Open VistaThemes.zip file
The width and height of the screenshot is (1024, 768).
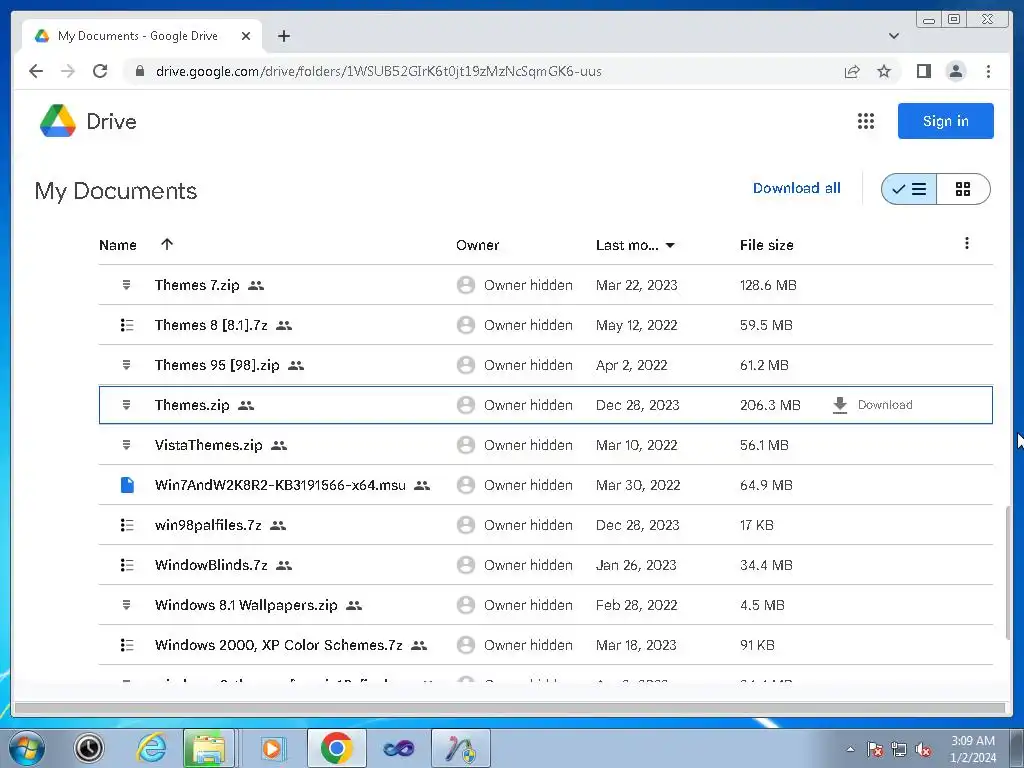coord(208,445)
